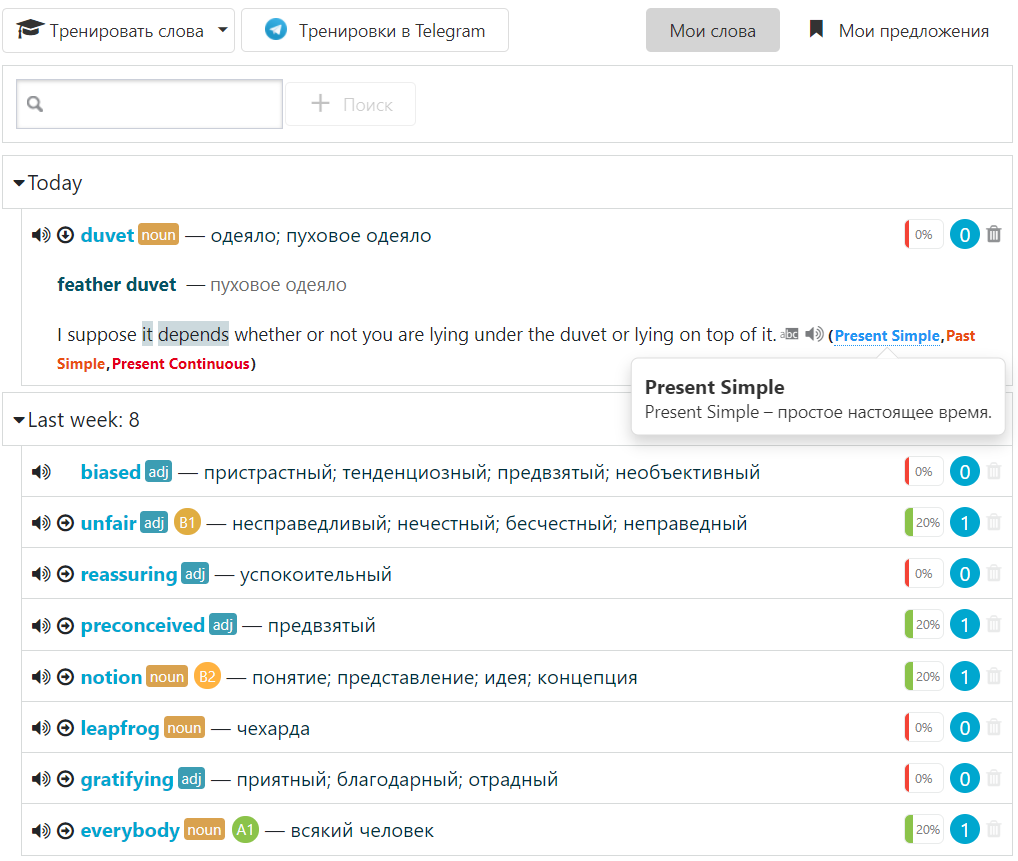Open the word leapfrog
Screen dimensions: 1018x861
(119, 728)
